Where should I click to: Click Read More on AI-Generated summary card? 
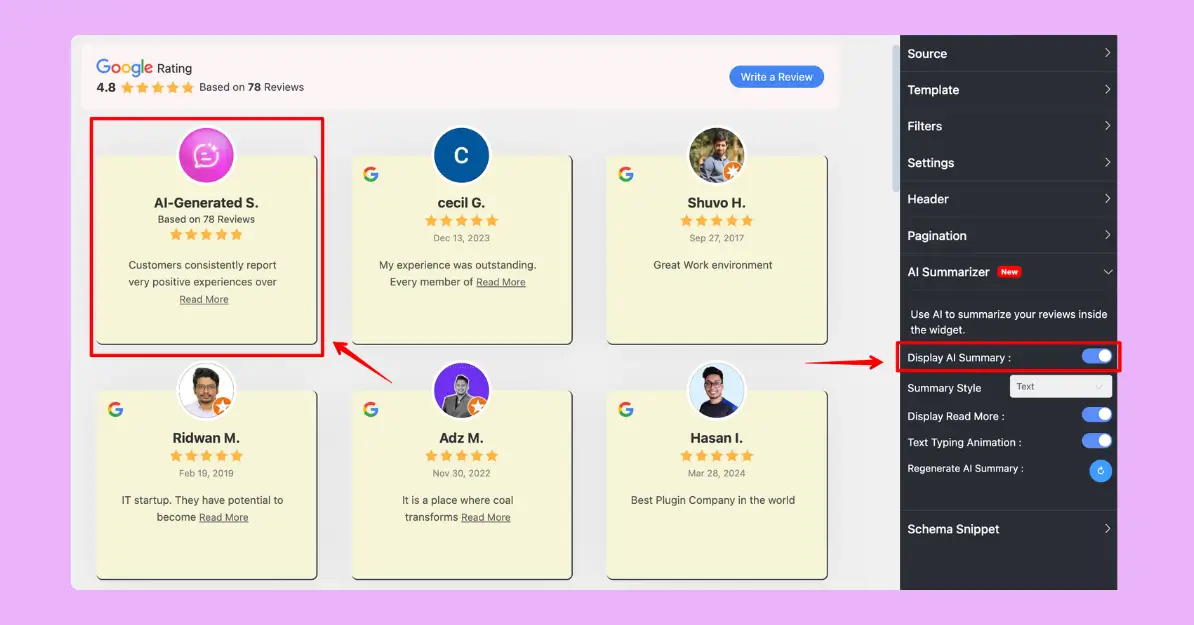pos(204,300)
